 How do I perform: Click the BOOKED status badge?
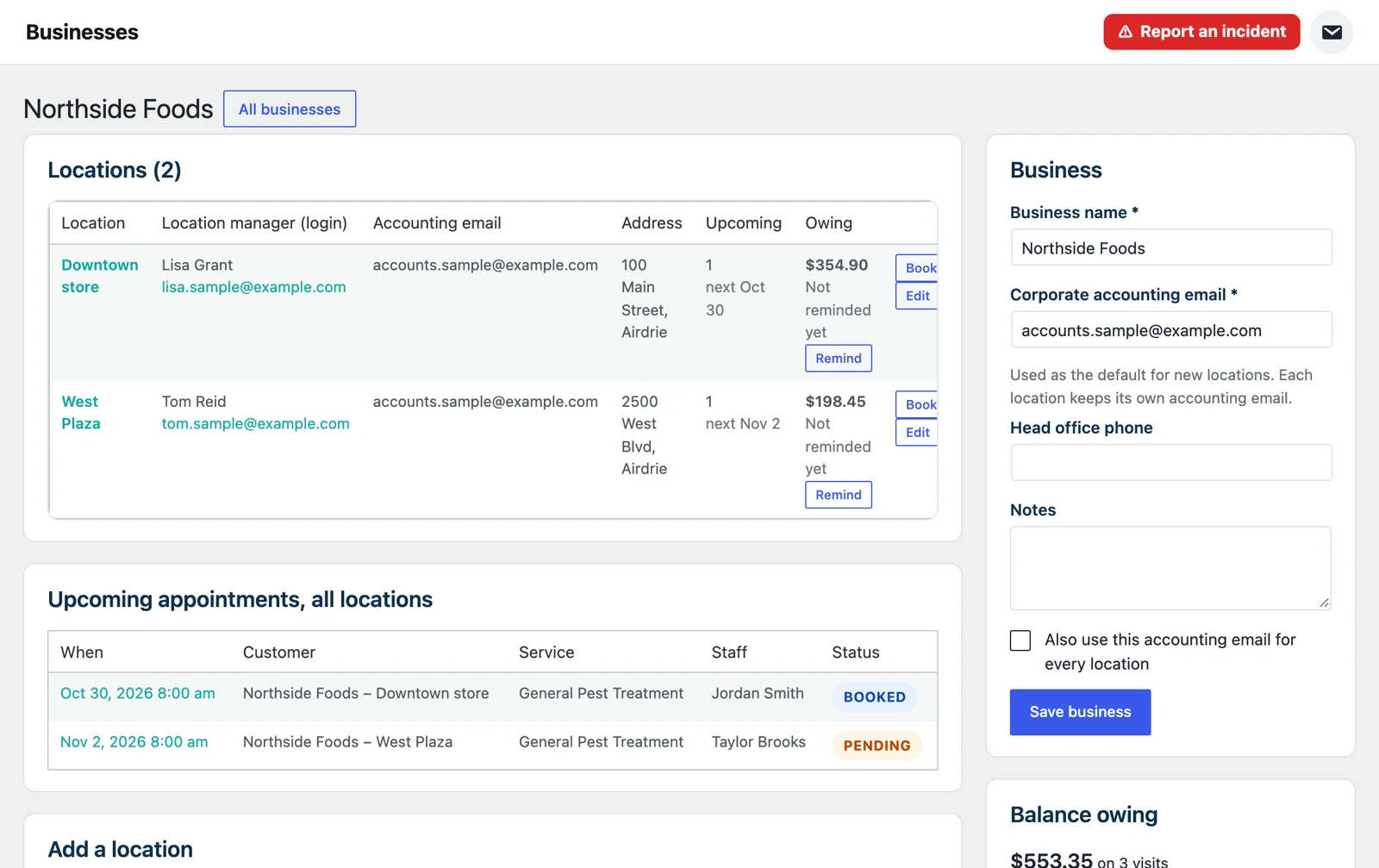[874, 697]
